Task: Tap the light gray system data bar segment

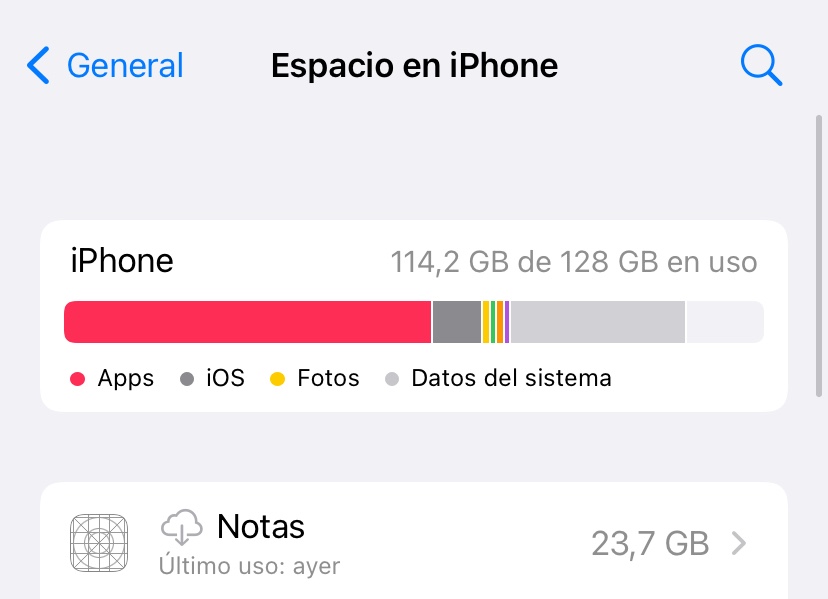Action: tap(598, 322)
